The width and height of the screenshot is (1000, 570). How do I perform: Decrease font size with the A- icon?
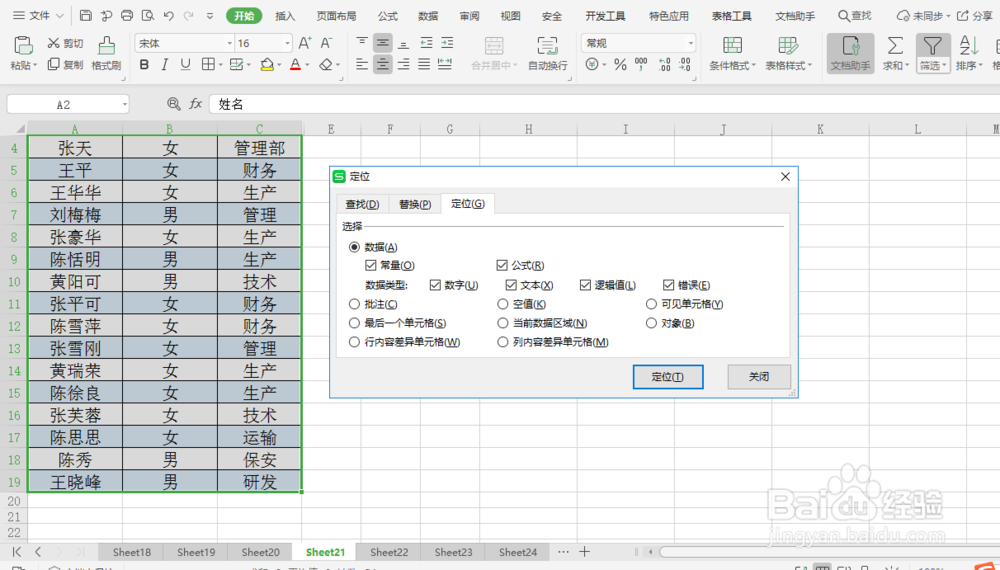pyautogui.click(x=327, y=43)
